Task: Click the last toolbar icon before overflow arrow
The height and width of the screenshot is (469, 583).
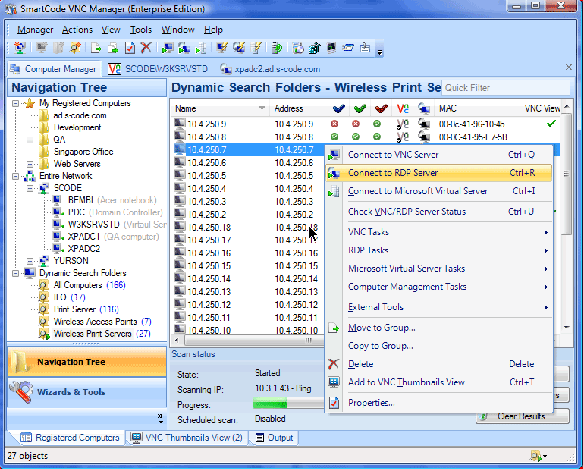Action: (x=365, y=48)
